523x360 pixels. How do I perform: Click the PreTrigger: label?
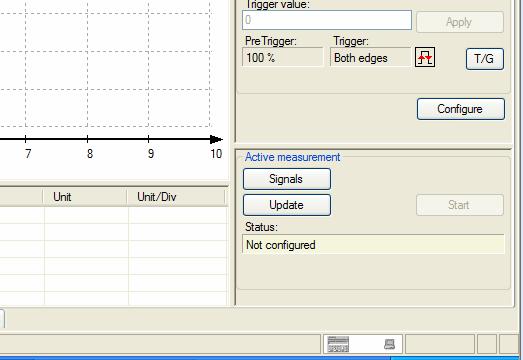[x=271, y=41]
